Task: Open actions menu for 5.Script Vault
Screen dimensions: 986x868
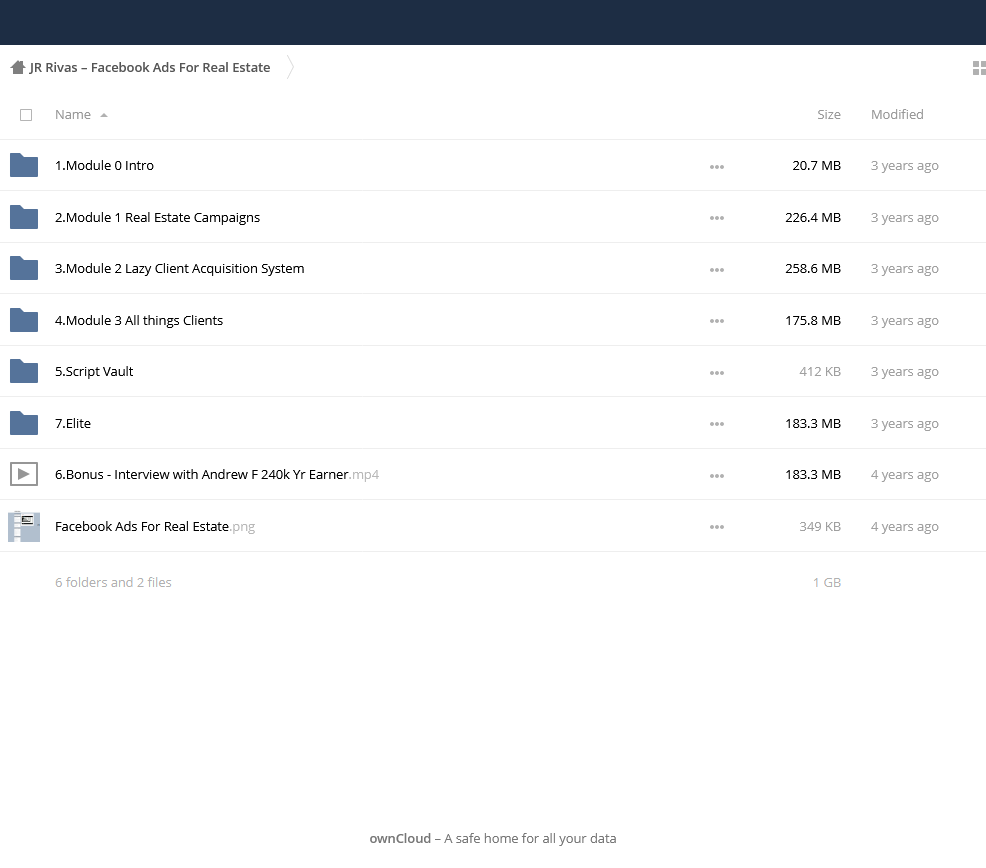Action: tap(717, 373)
